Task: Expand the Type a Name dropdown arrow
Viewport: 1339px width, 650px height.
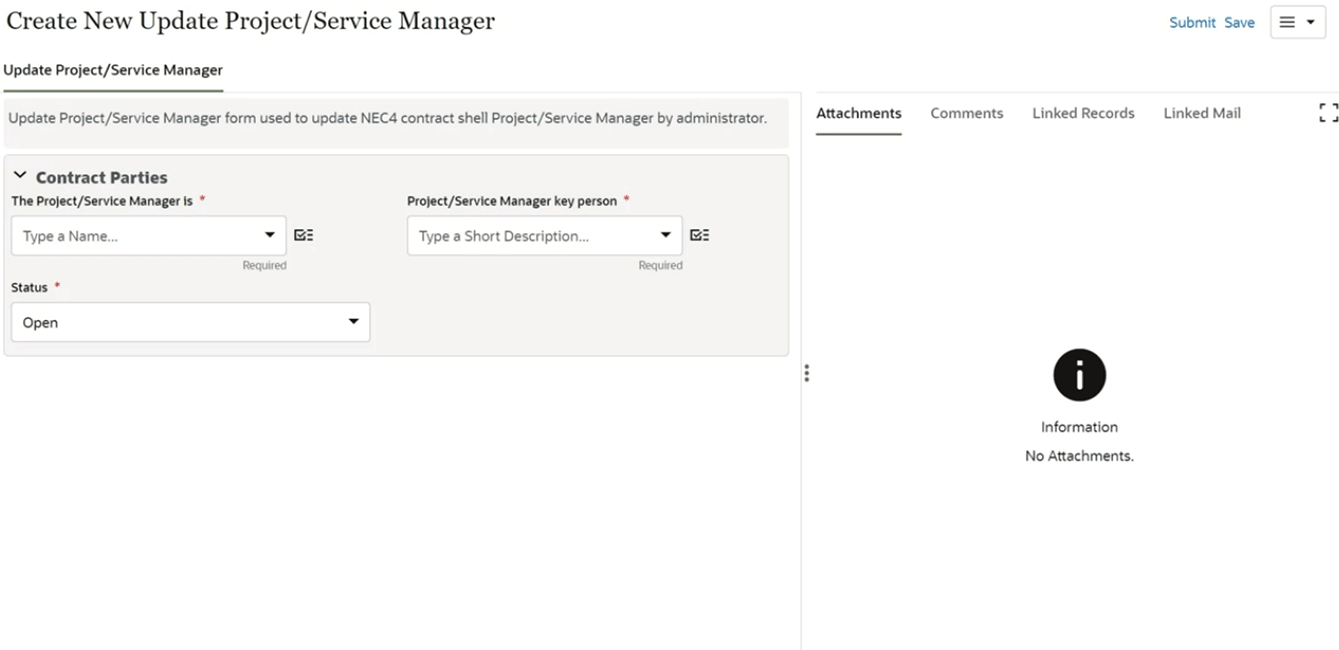Action: pos(269,235)
